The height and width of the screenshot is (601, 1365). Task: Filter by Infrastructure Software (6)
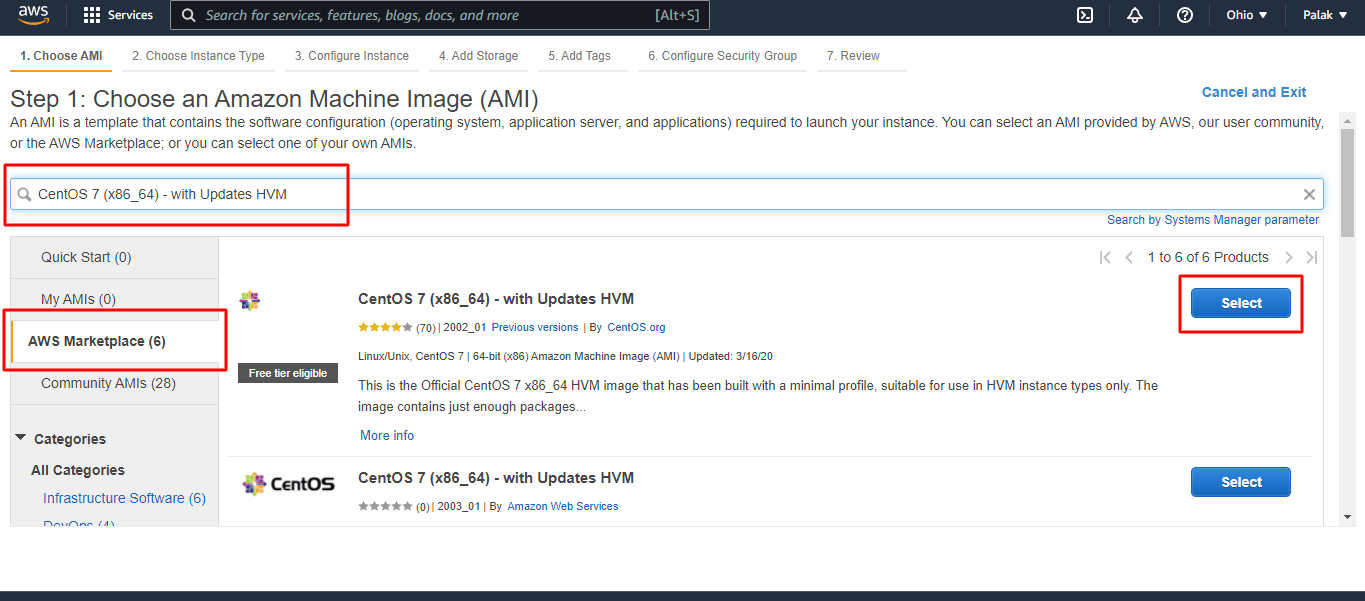[x=124, y=498]
